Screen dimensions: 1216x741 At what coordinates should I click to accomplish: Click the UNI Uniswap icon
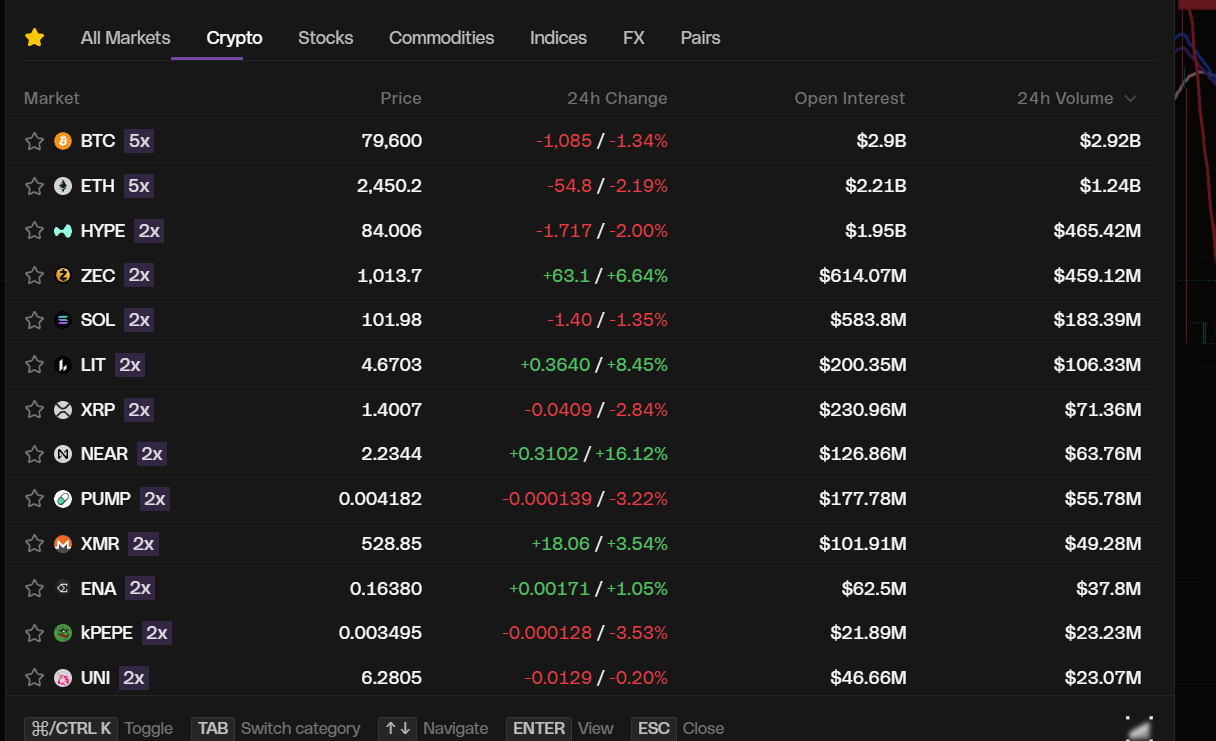tap(63, 678)
